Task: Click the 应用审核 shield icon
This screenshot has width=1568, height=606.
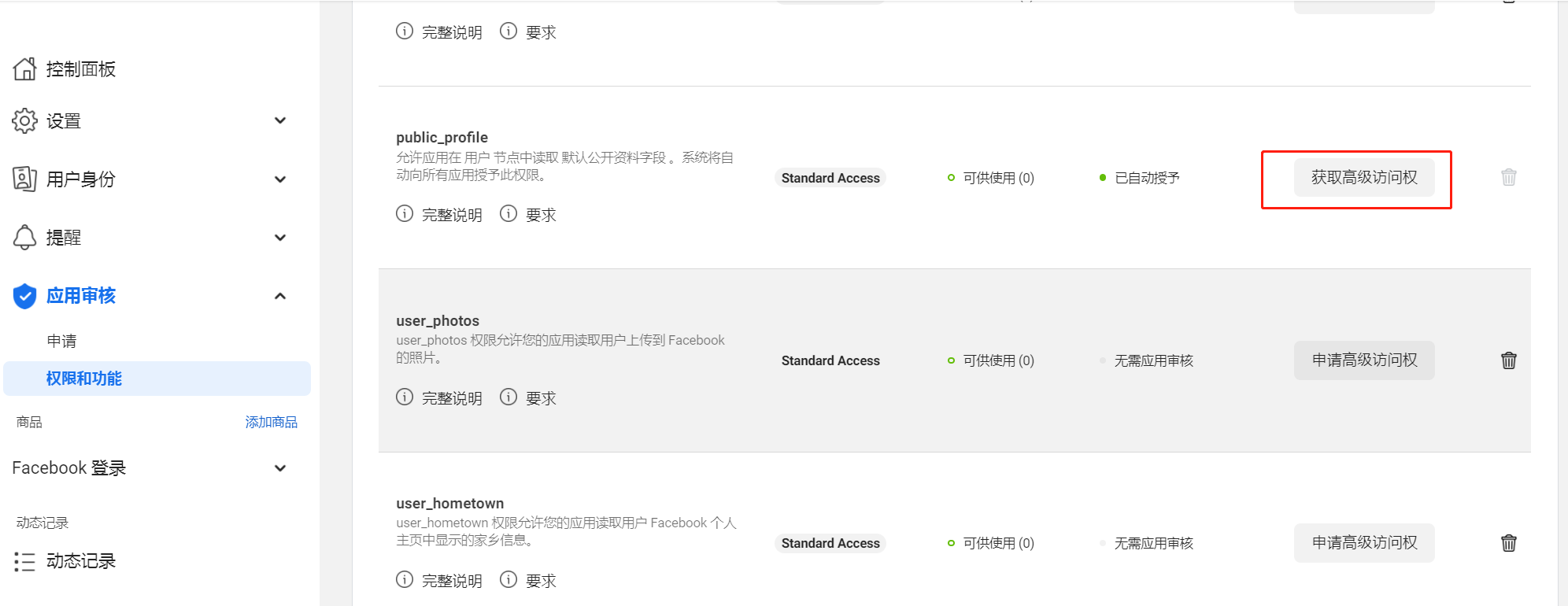Action: (x=24, y=296)
